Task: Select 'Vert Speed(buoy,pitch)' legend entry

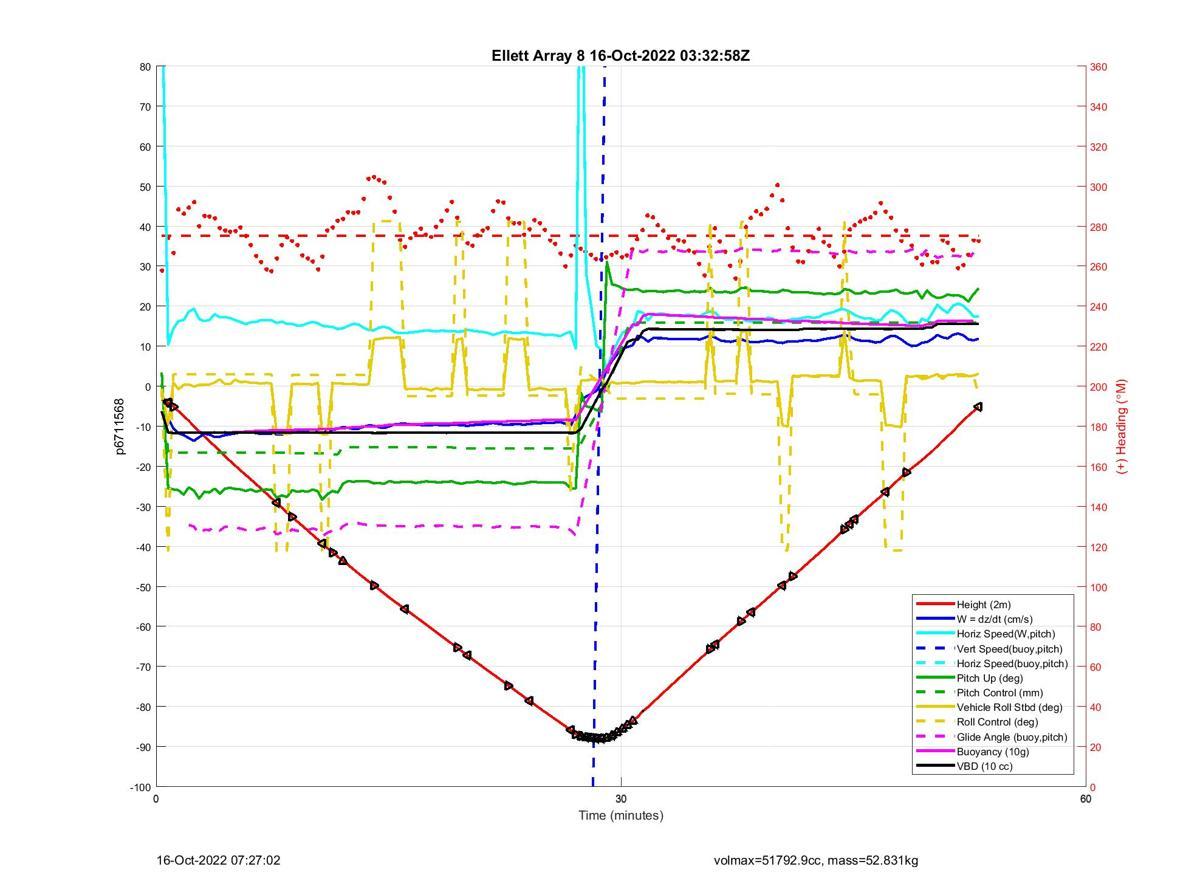Action: click(1009, 648)
